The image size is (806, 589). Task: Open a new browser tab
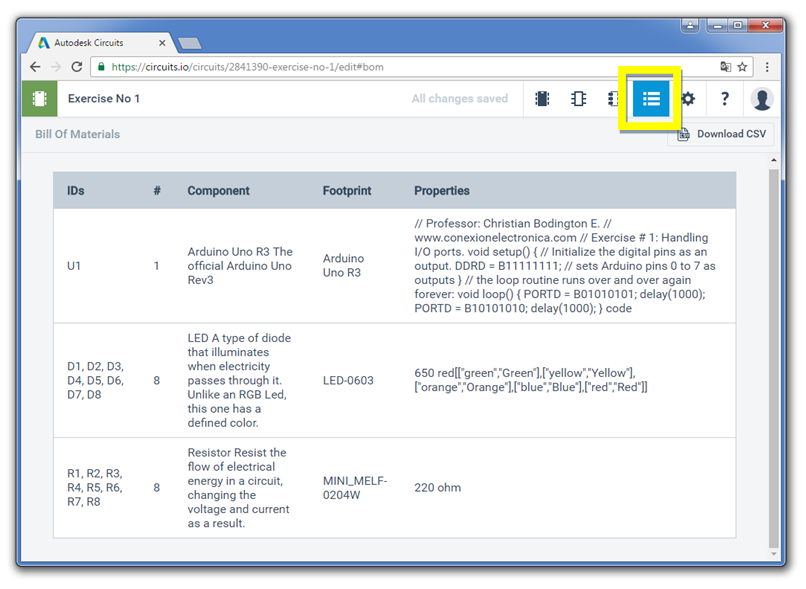(x=190, y=43)
